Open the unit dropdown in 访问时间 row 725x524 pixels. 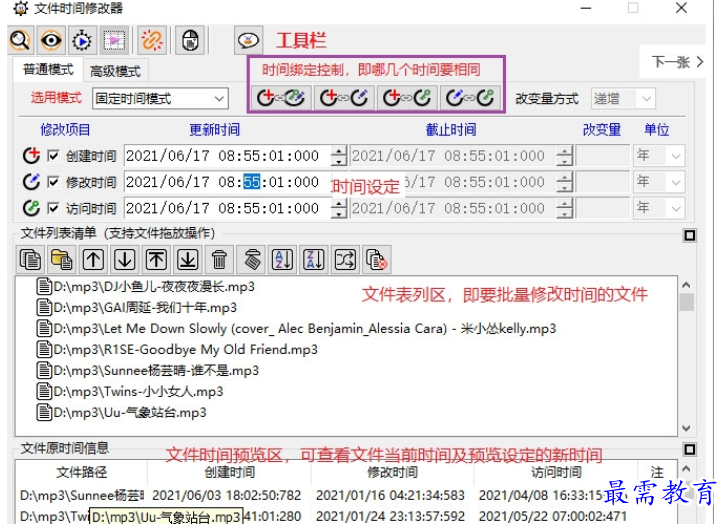click(659, 209)
